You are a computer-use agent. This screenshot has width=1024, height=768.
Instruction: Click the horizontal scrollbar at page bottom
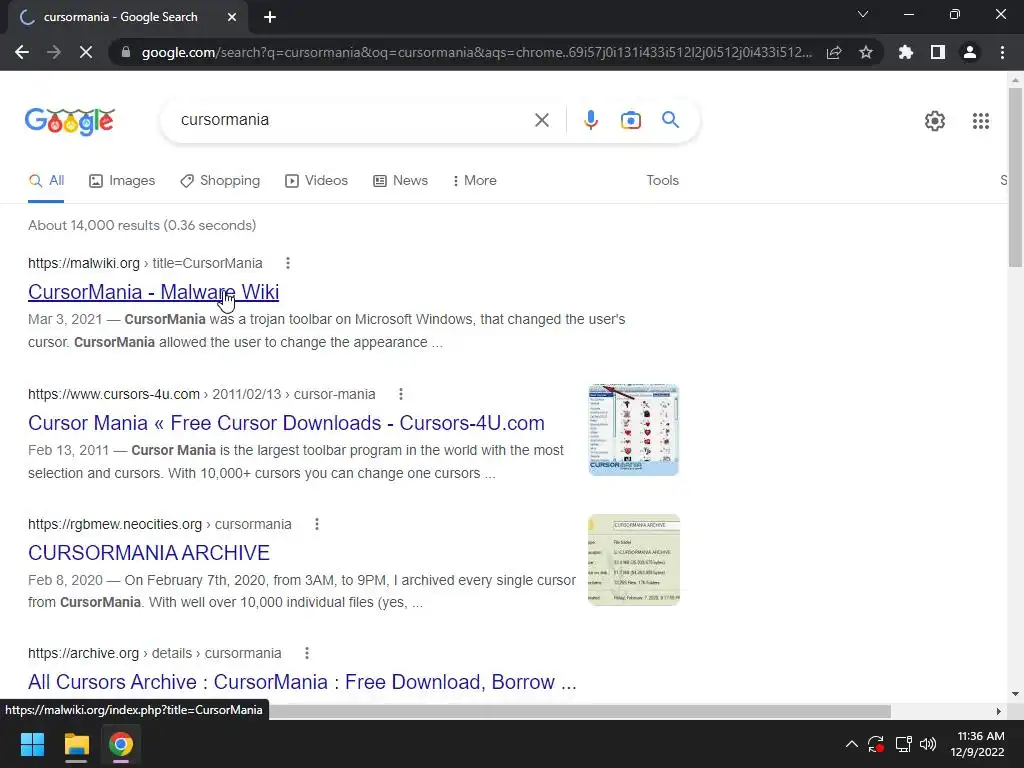tap(580, 711)
